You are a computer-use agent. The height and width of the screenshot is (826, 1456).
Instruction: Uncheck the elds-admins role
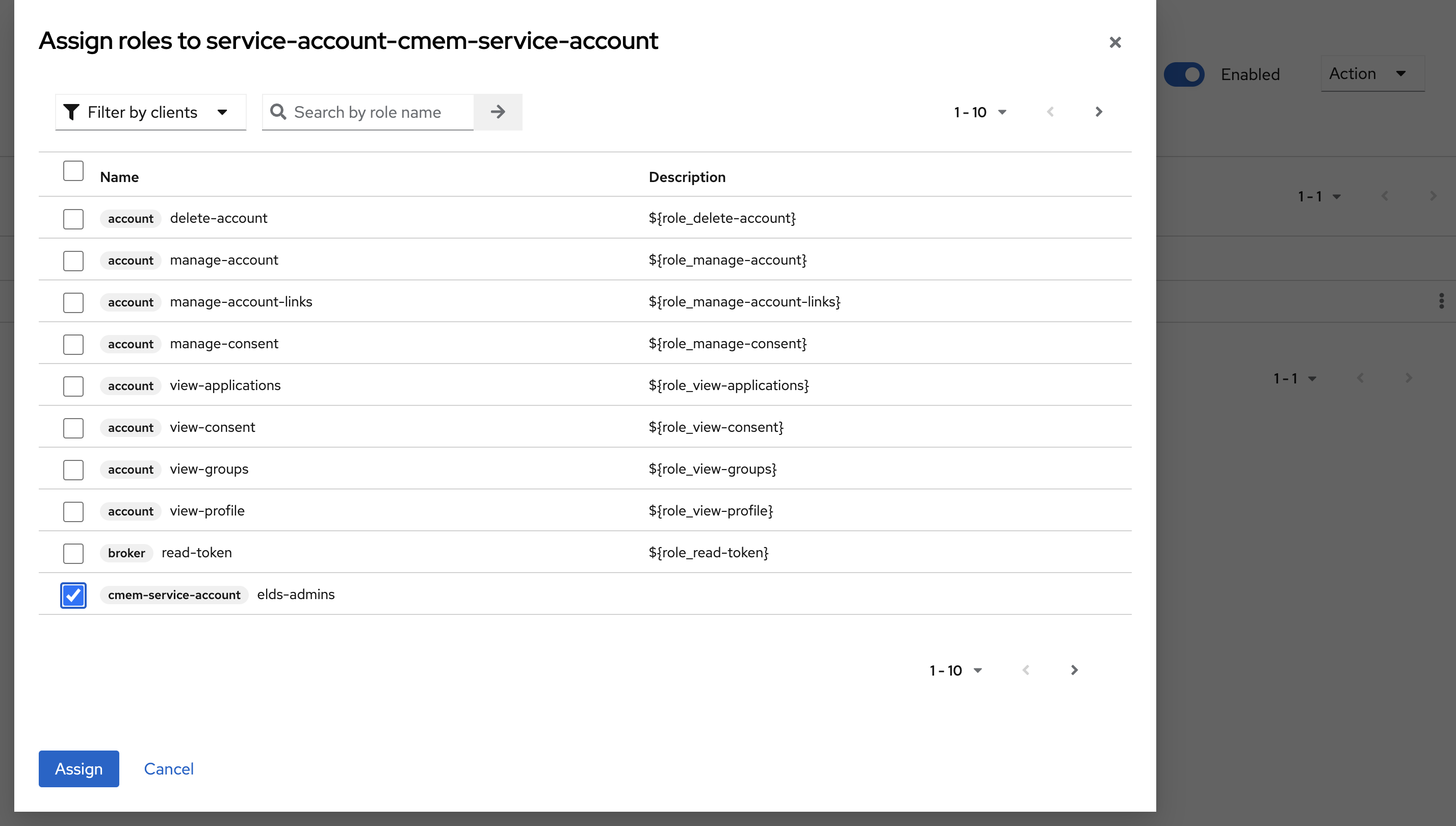(x=73, y=595)
